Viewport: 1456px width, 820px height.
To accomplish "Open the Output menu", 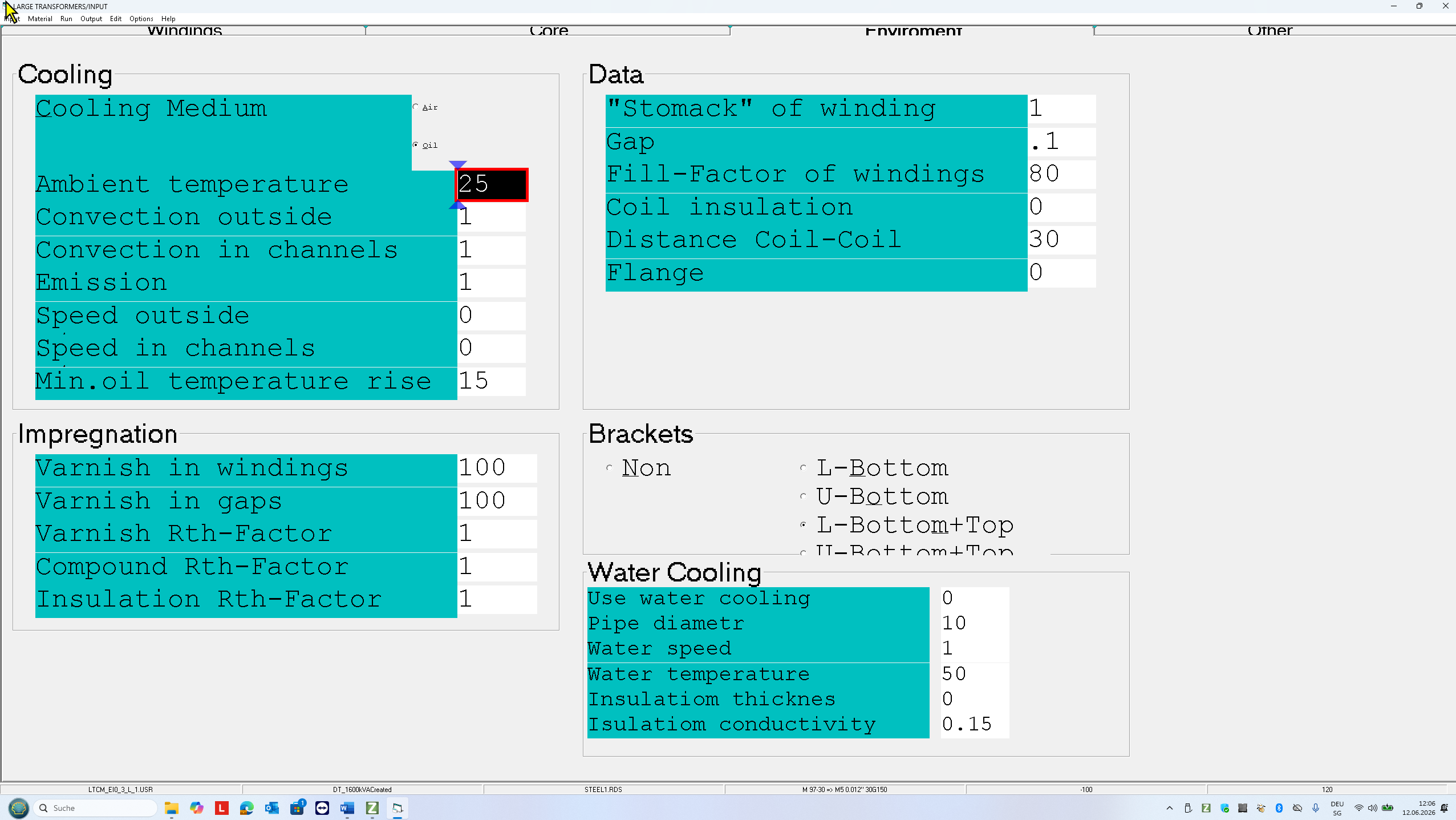I will pos(91,19).
